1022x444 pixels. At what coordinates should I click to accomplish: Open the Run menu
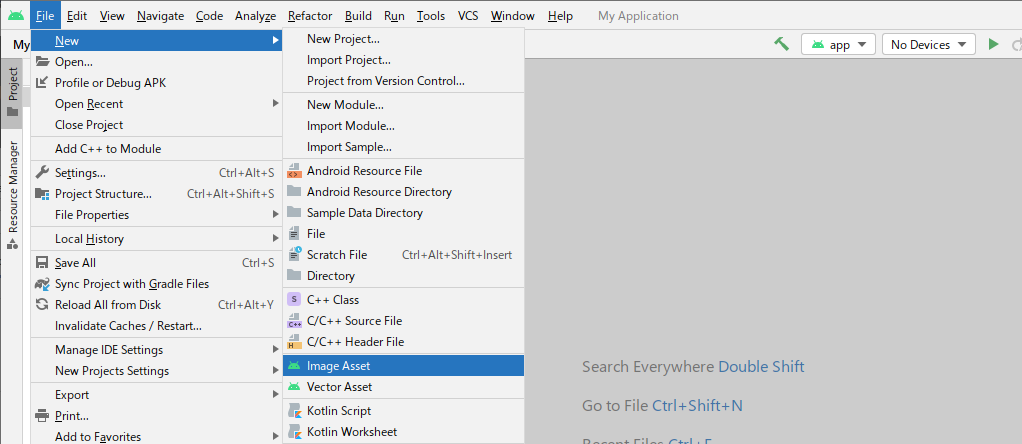tap(394, 16)
